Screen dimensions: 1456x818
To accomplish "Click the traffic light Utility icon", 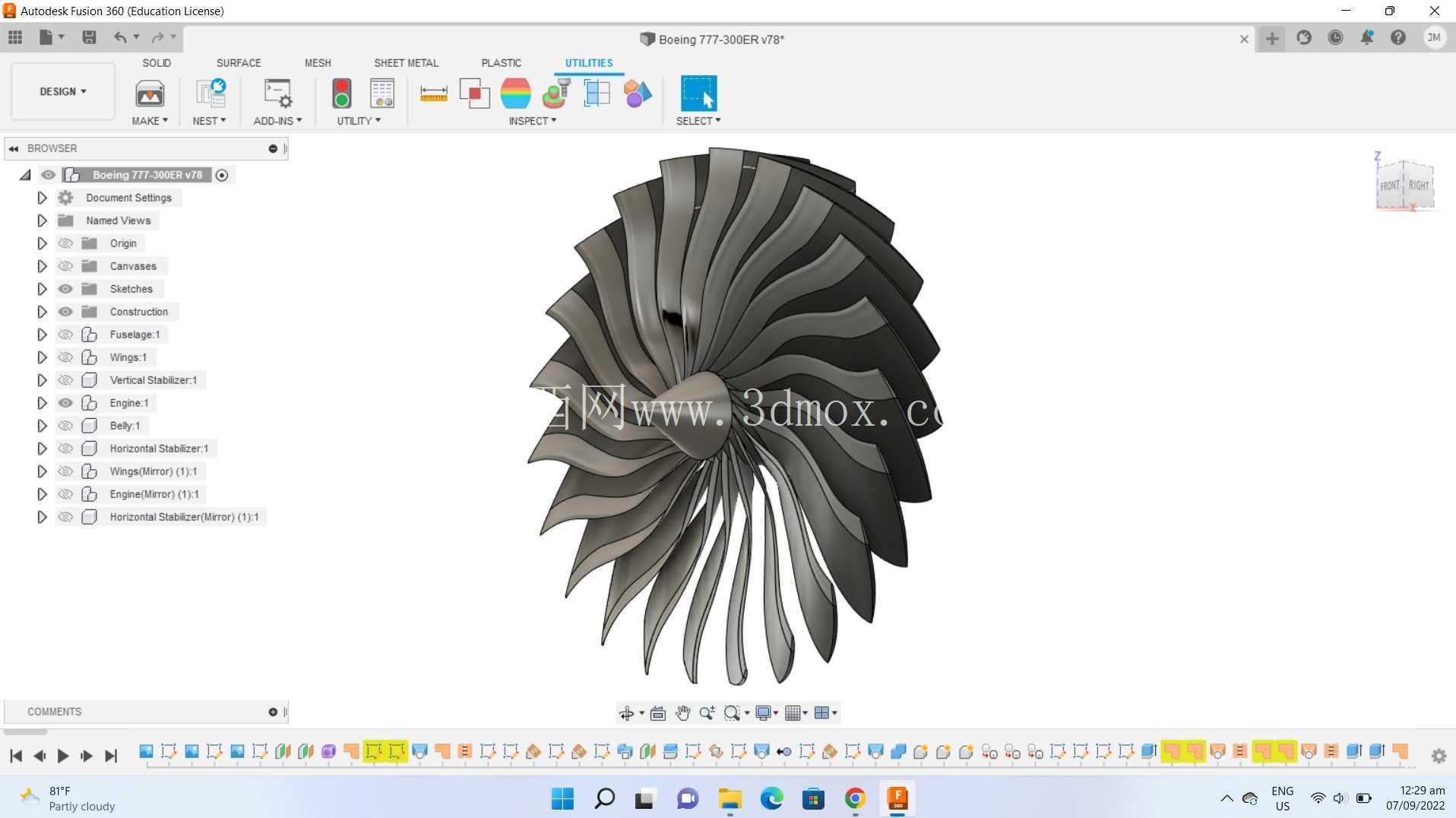I will [x=342, y=94].
